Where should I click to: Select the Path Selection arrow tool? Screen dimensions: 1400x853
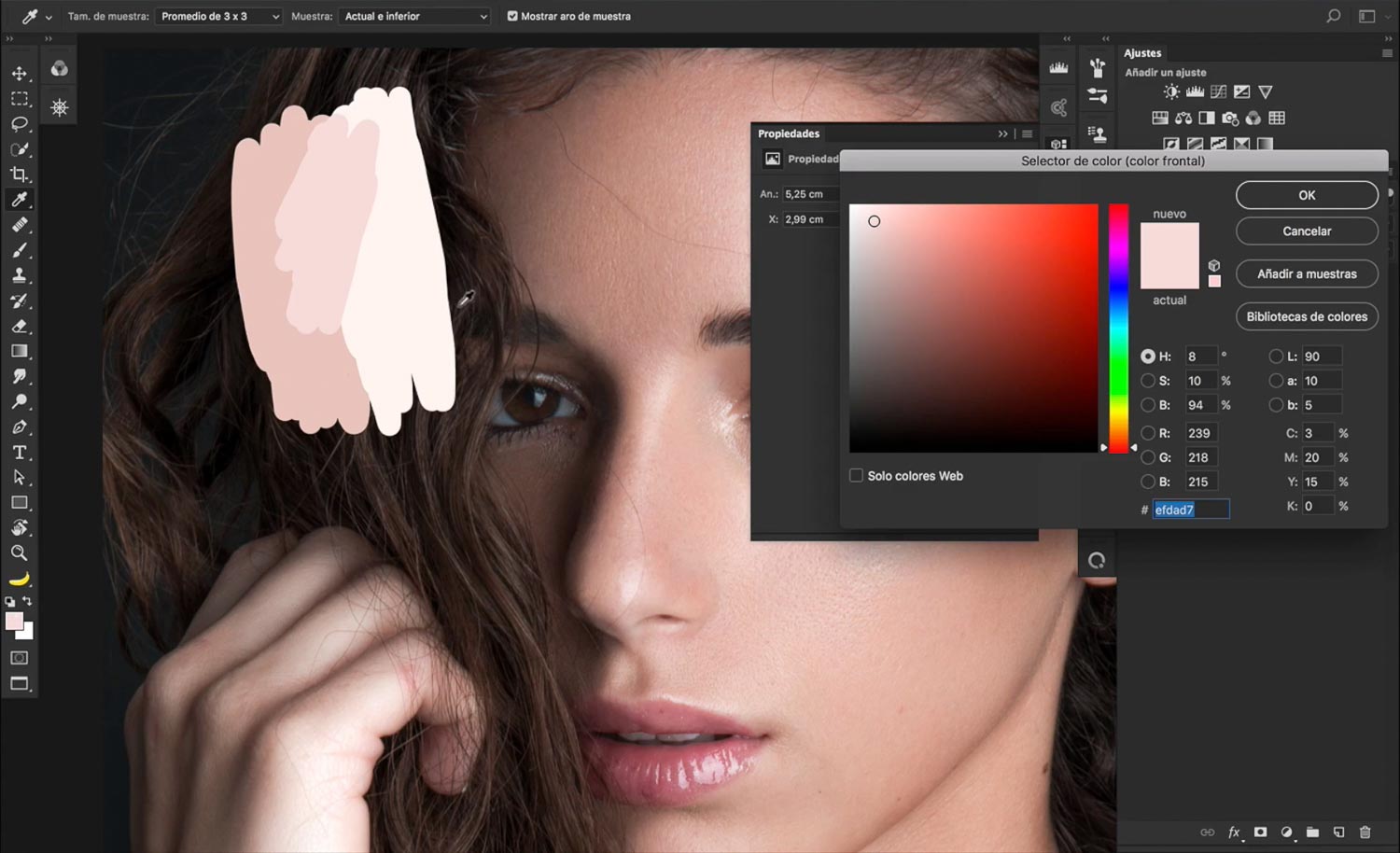[20, 477]
